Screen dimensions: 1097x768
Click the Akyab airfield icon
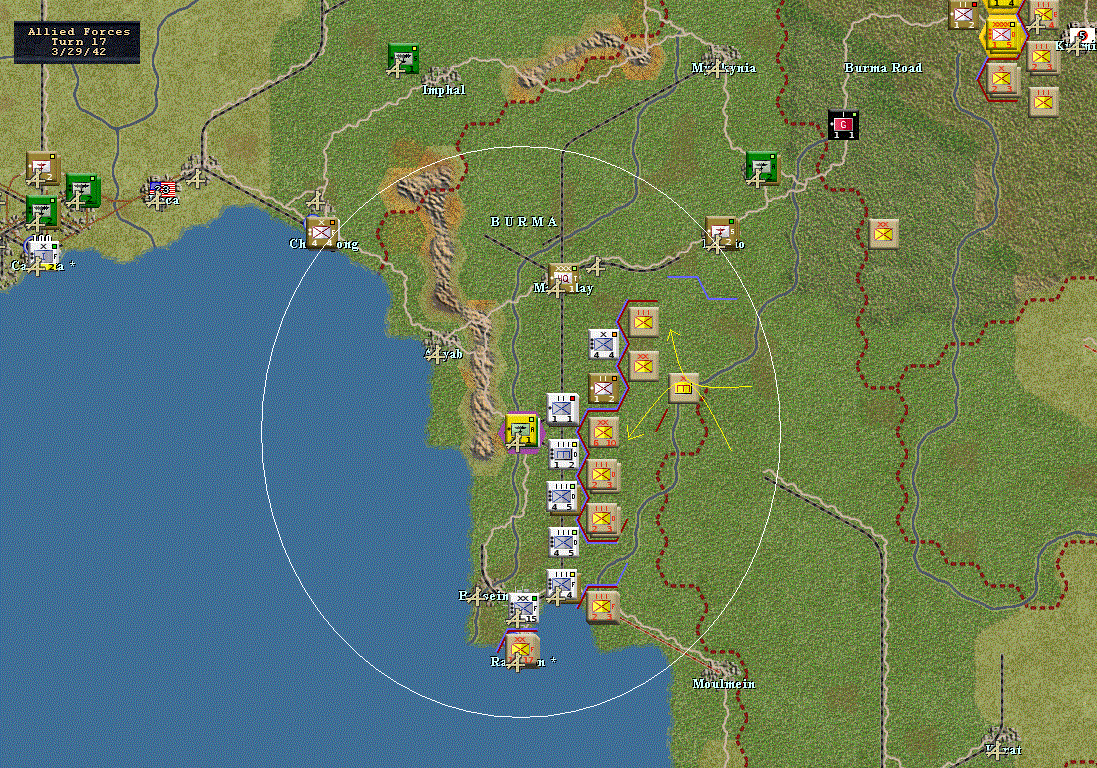tap(436, 355)
